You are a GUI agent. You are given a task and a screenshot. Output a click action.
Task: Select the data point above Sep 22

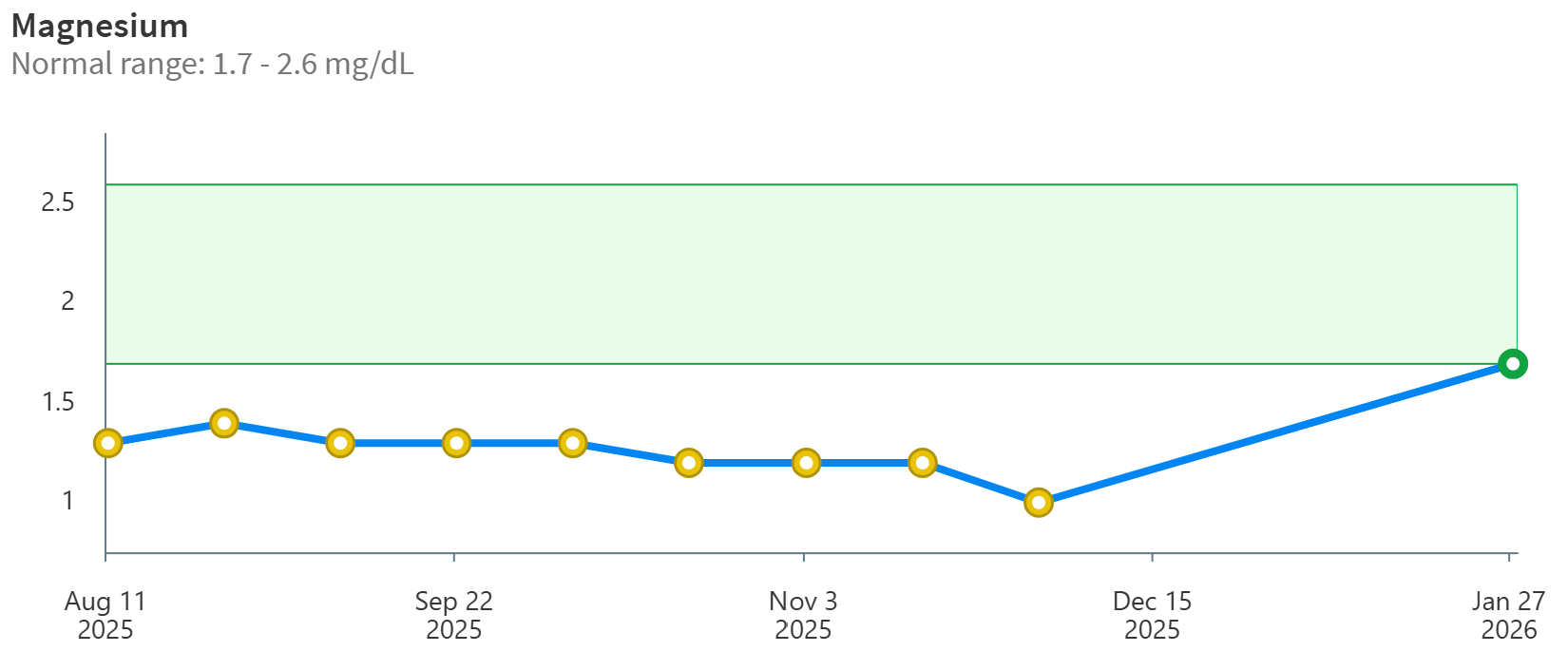457,443
